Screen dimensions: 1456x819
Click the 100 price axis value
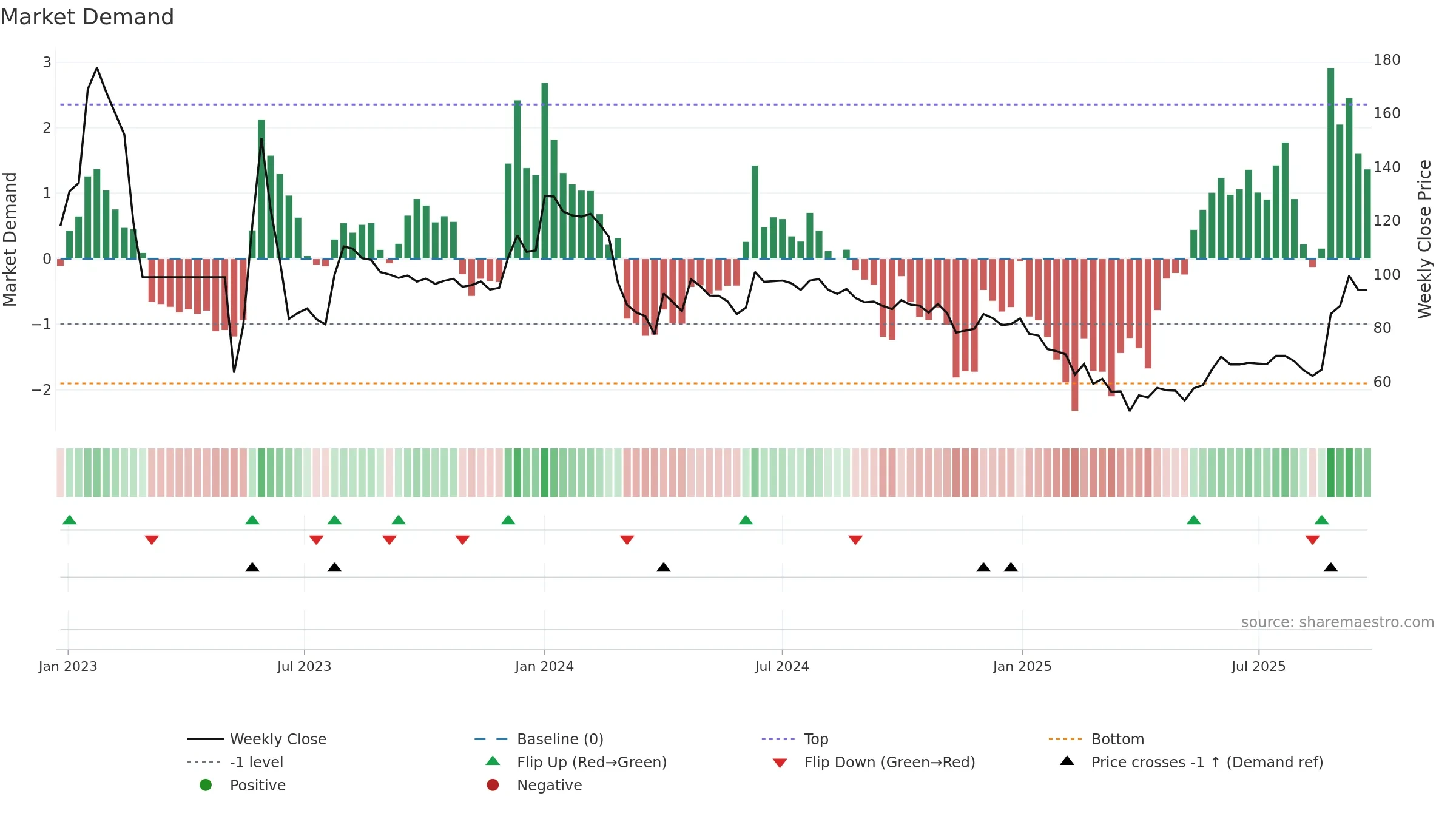pyautogui.click(x=1387, y=275)
